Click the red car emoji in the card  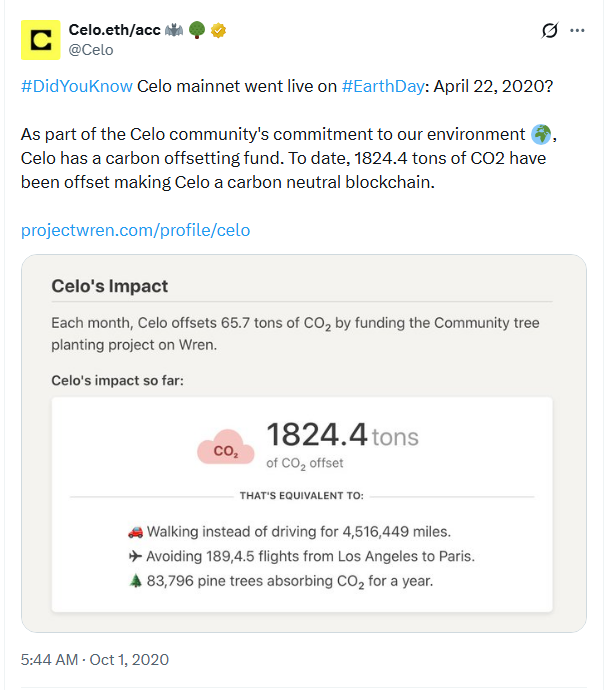(x=135, y=531)
